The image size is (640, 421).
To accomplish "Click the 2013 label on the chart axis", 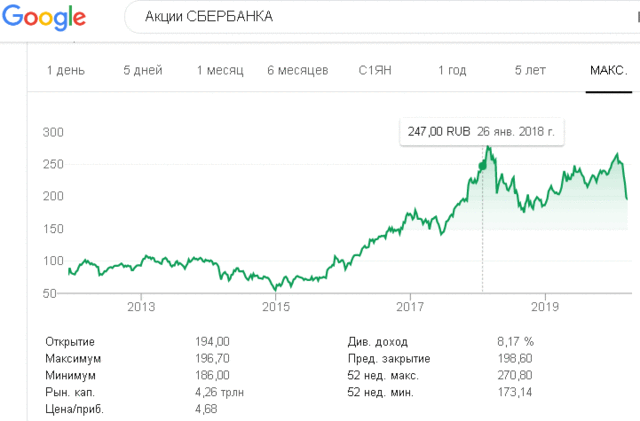I will pos(141,305).
